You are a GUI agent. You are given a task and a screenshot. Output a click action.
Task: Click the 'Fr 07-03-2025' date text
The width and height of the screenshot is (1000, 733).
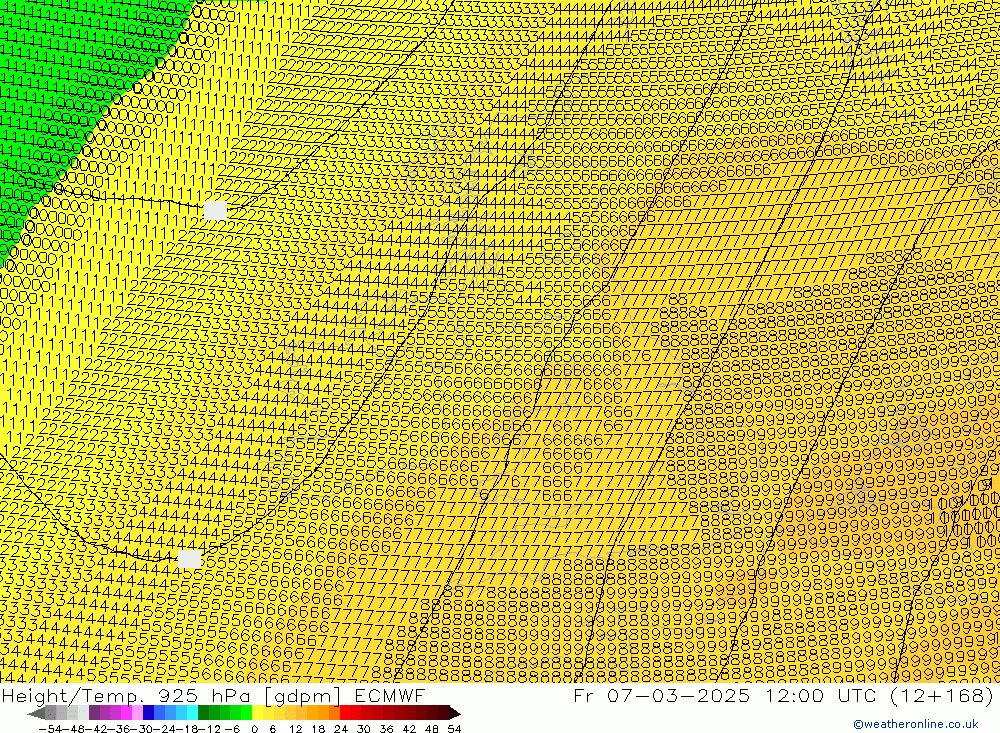(661, 695)
